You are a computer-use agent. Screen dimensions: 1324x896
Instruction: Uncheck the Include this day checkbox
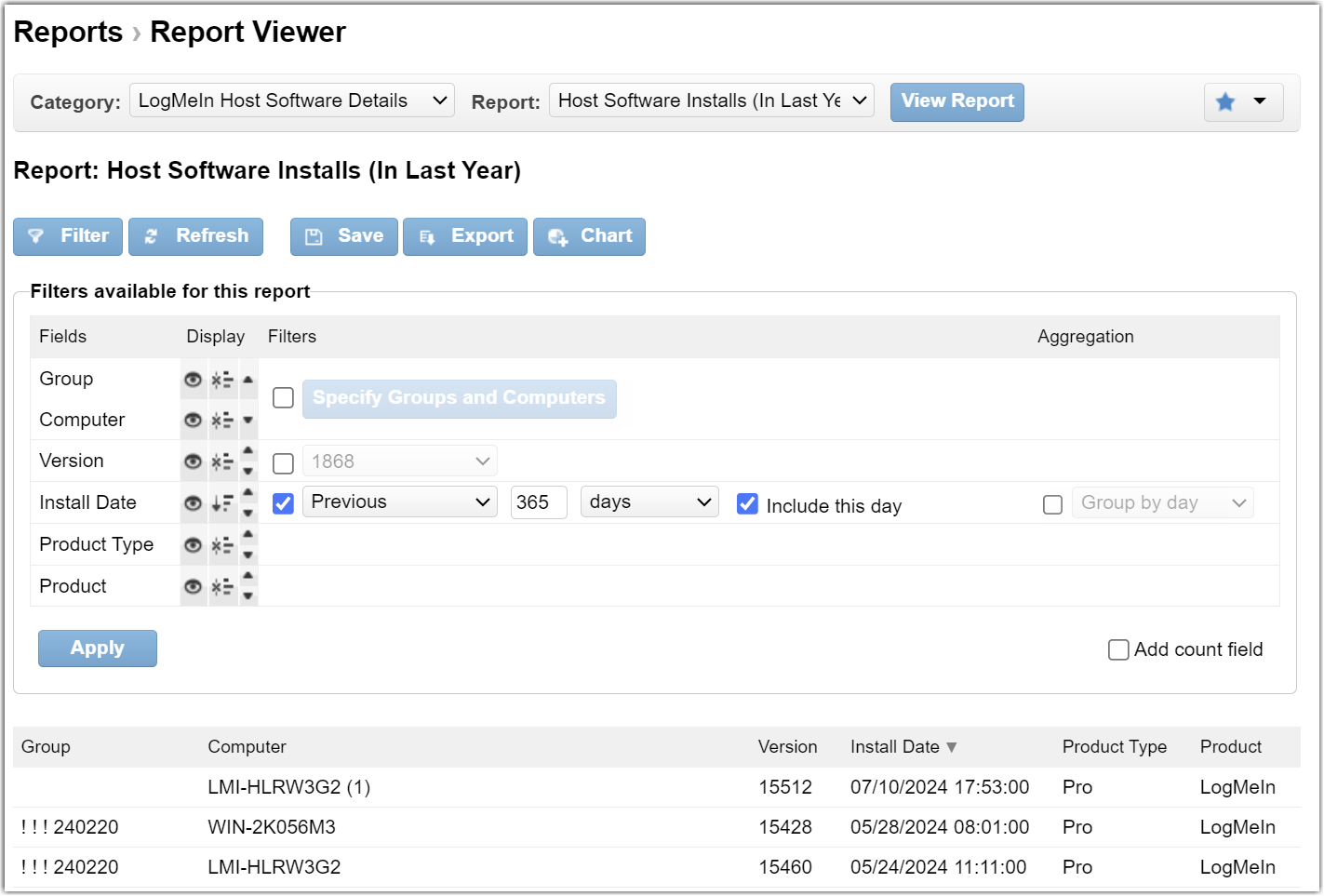(747, 503)
